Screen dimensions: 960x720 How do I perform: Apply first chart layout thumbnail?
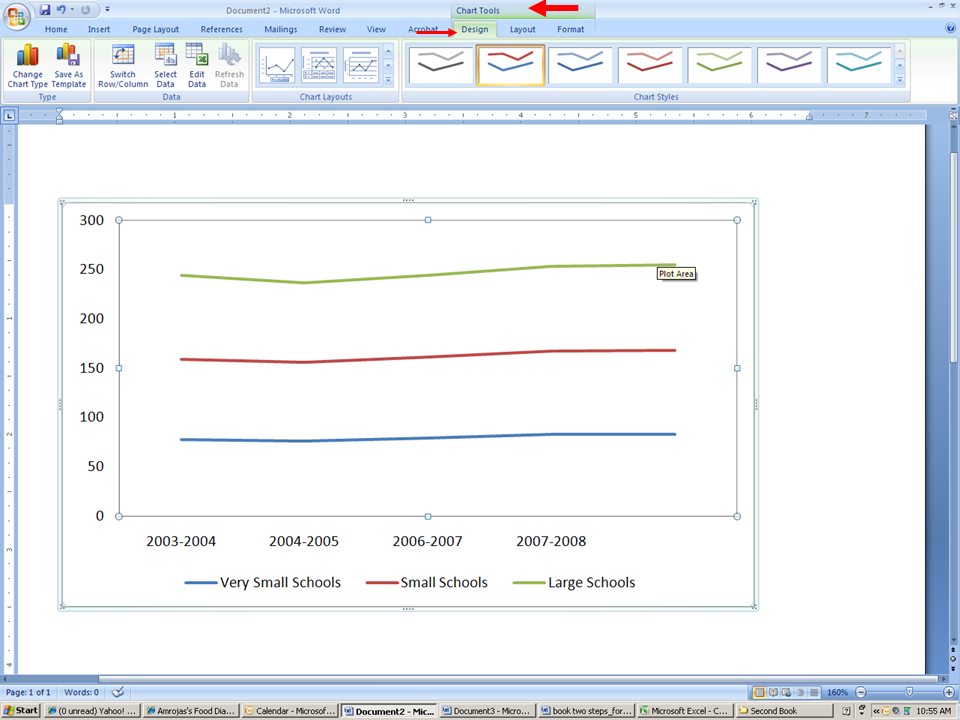tap(277, 65)
